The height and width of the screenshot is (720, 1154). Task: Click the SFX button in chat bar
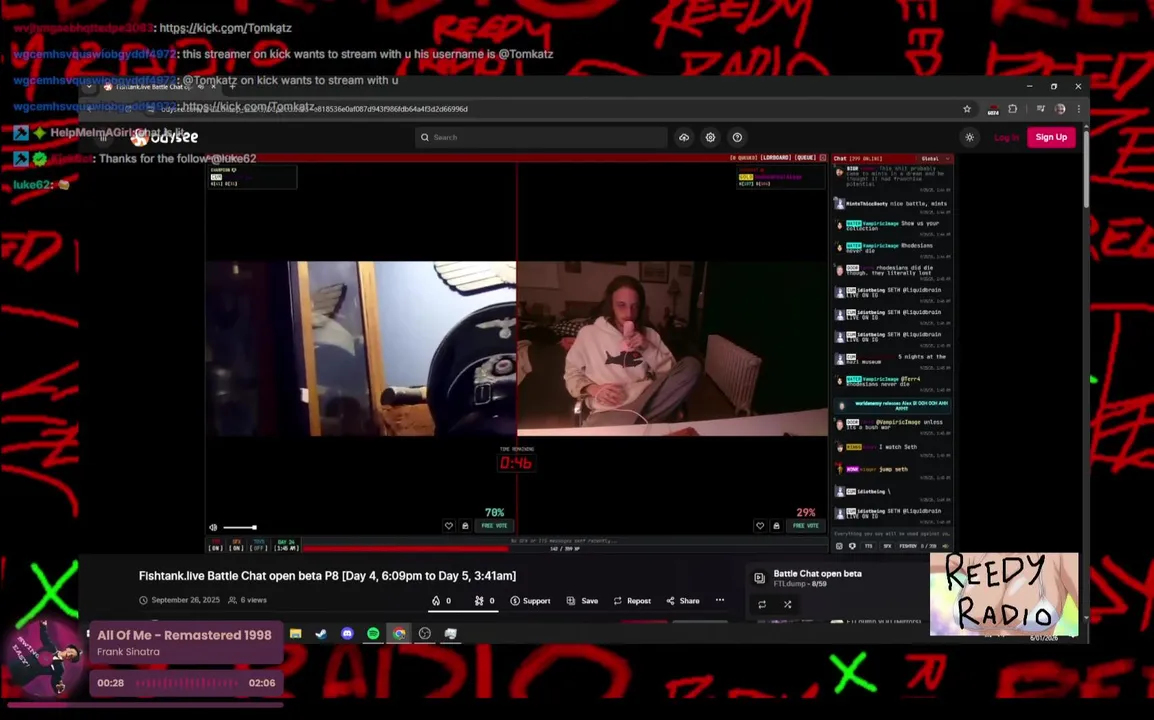click(887, 546)
